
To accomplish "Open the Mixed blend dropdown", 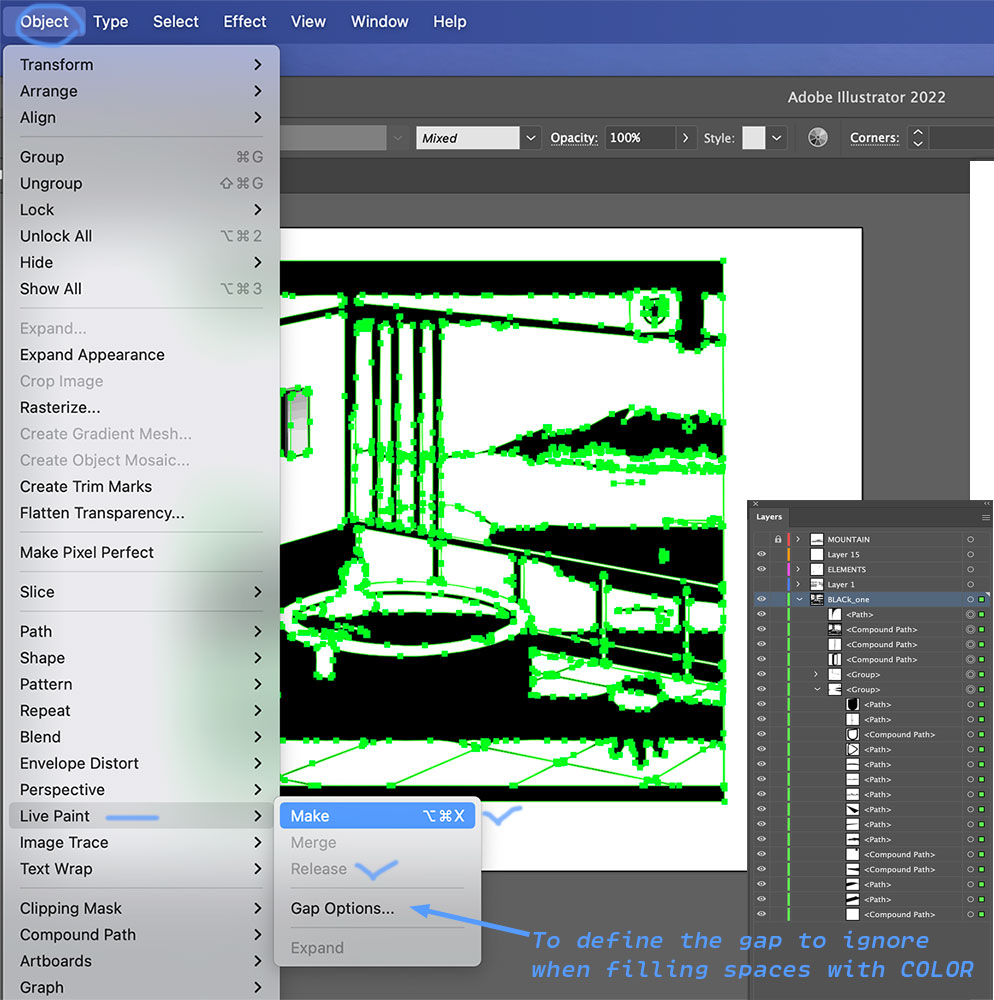I will tap(531, 138).
